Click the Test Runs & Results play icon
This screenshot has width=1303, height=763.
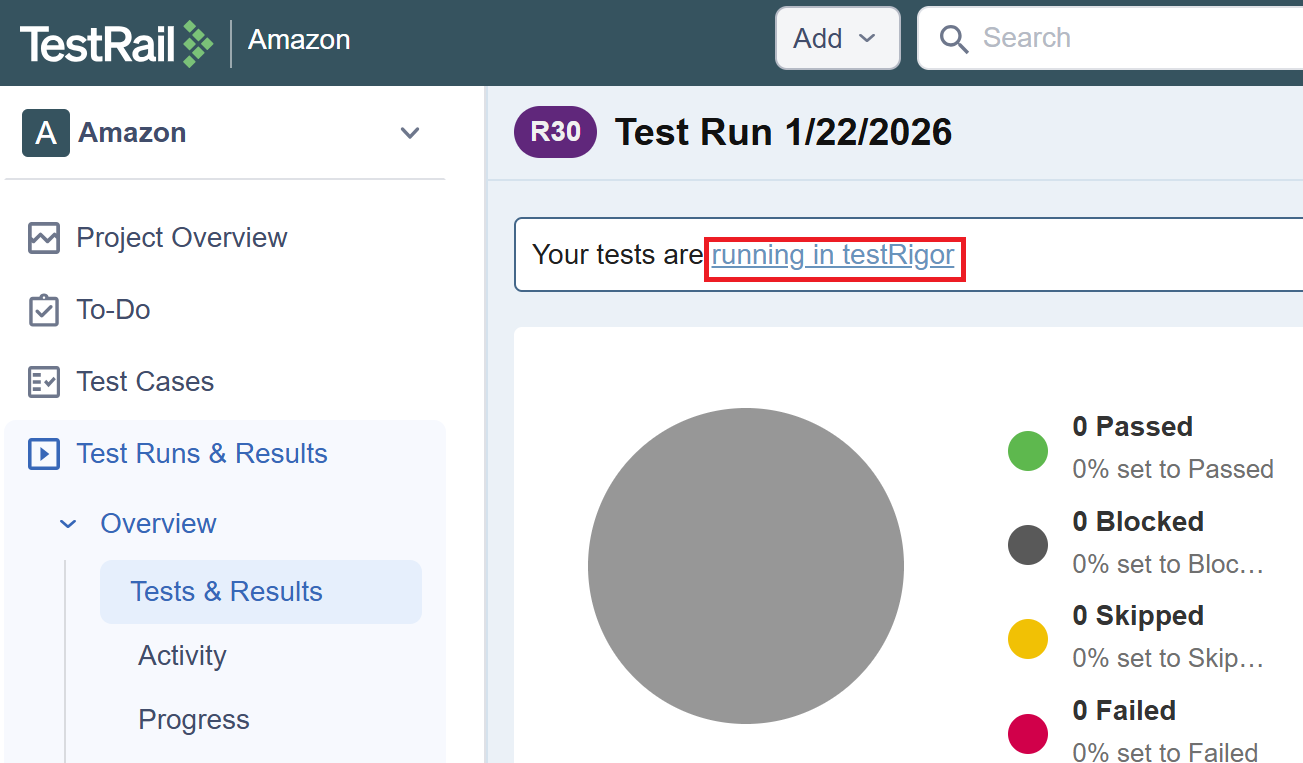coord(44,454)
